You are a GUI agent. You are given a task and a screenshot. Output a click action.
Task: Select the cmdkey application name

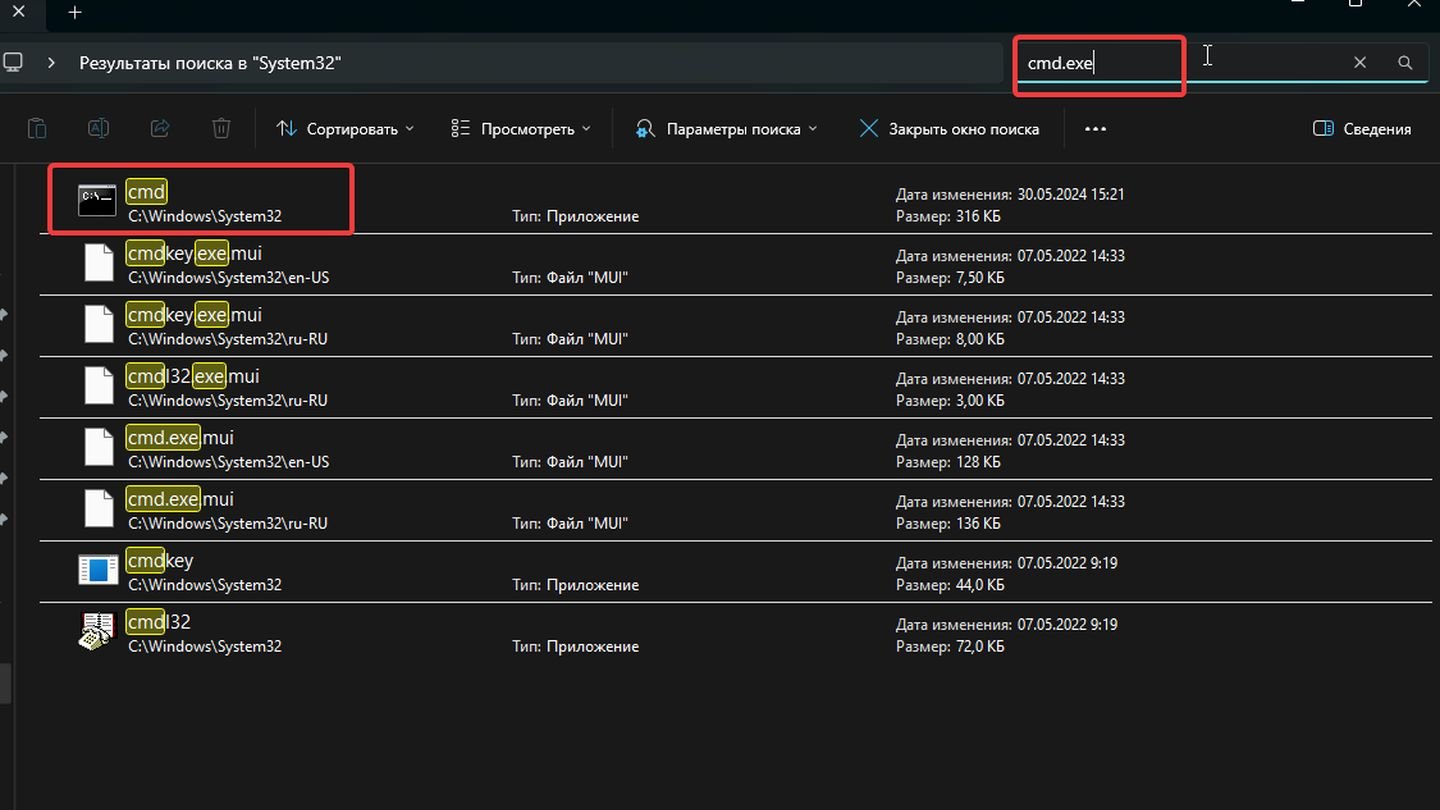tap(160, 560)
